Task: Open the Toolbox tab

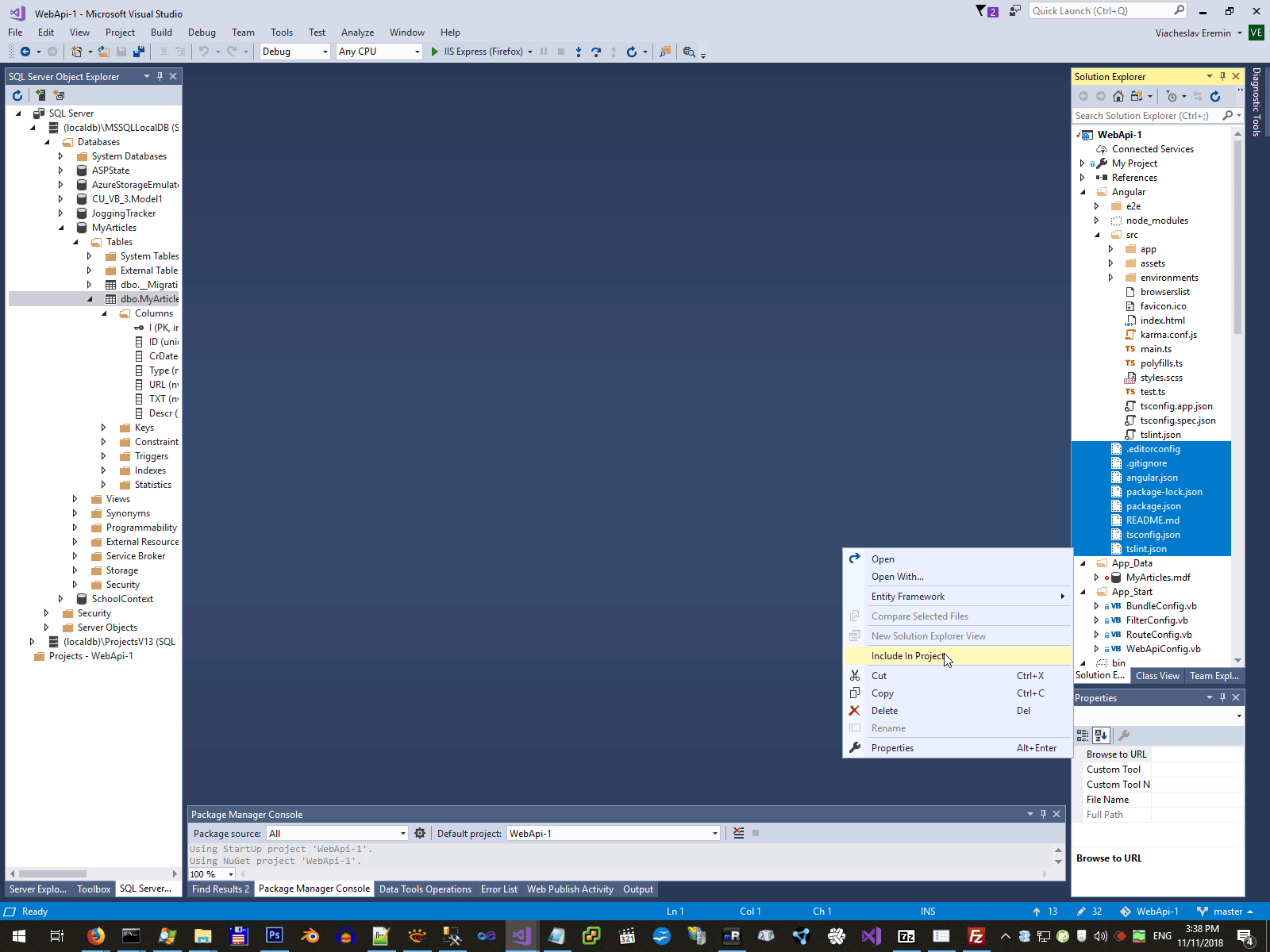Action: 94,889
